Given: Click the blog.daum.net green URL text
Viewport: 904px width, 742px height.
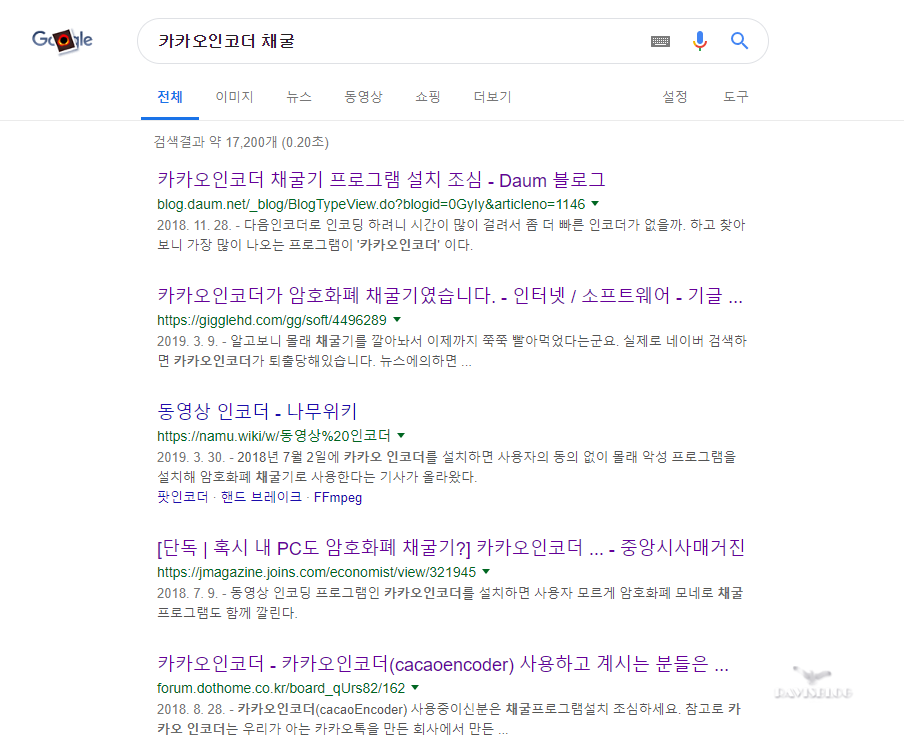Looking at the screenshot, I should tap(371, 204).
